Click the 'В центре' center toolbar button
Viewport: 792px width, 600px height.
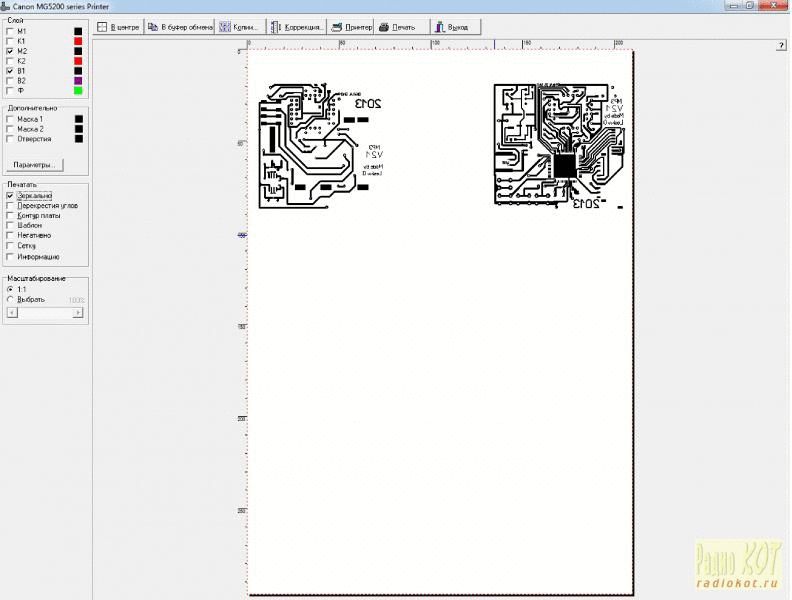coord(119,27)
